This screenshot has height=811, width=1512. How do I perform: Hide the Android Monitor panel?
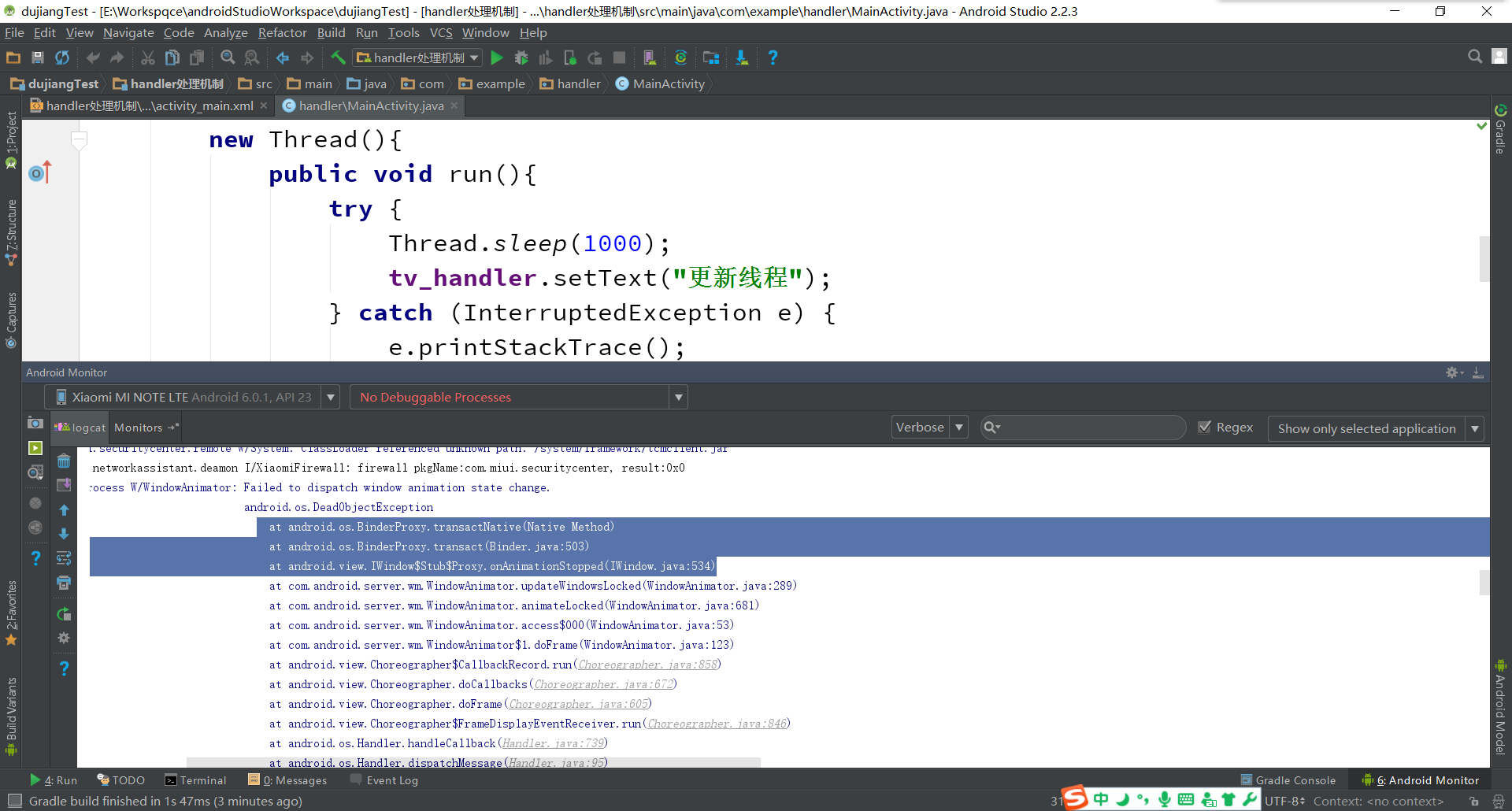pyautogui.click(x=1478, y=372)
